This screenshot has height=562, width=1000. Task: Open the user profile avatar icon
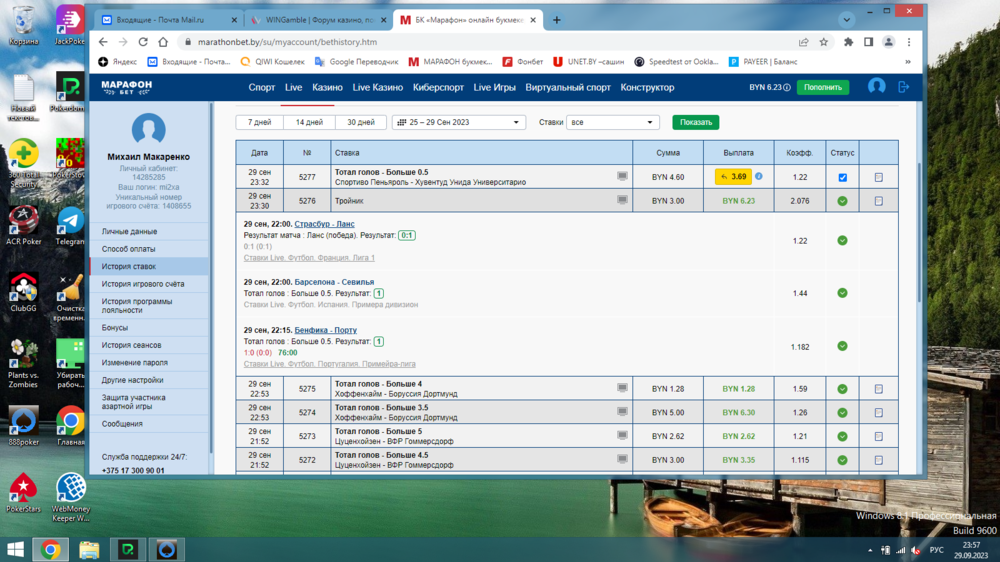point(876,87)
